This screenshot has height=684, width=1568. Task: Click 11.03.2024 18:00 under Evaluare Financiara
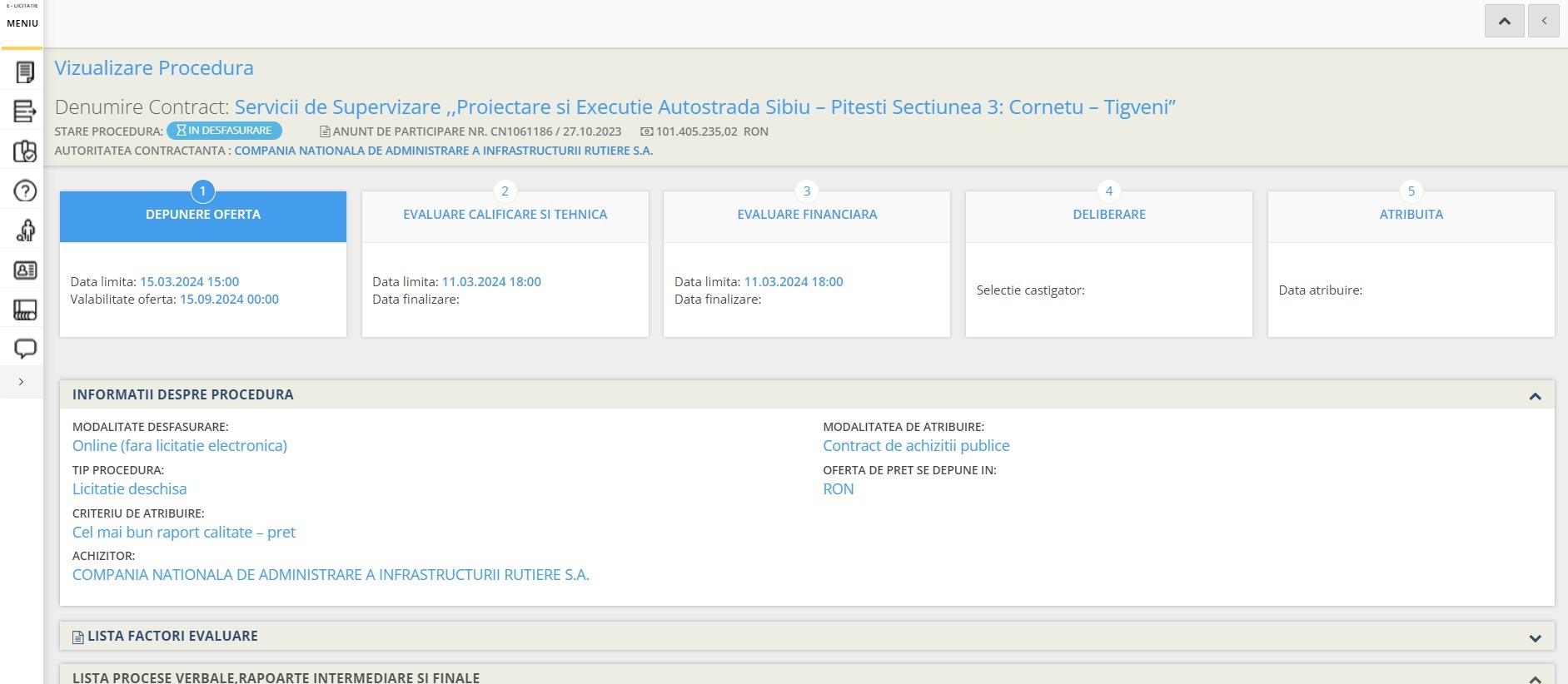pos(794,282)
